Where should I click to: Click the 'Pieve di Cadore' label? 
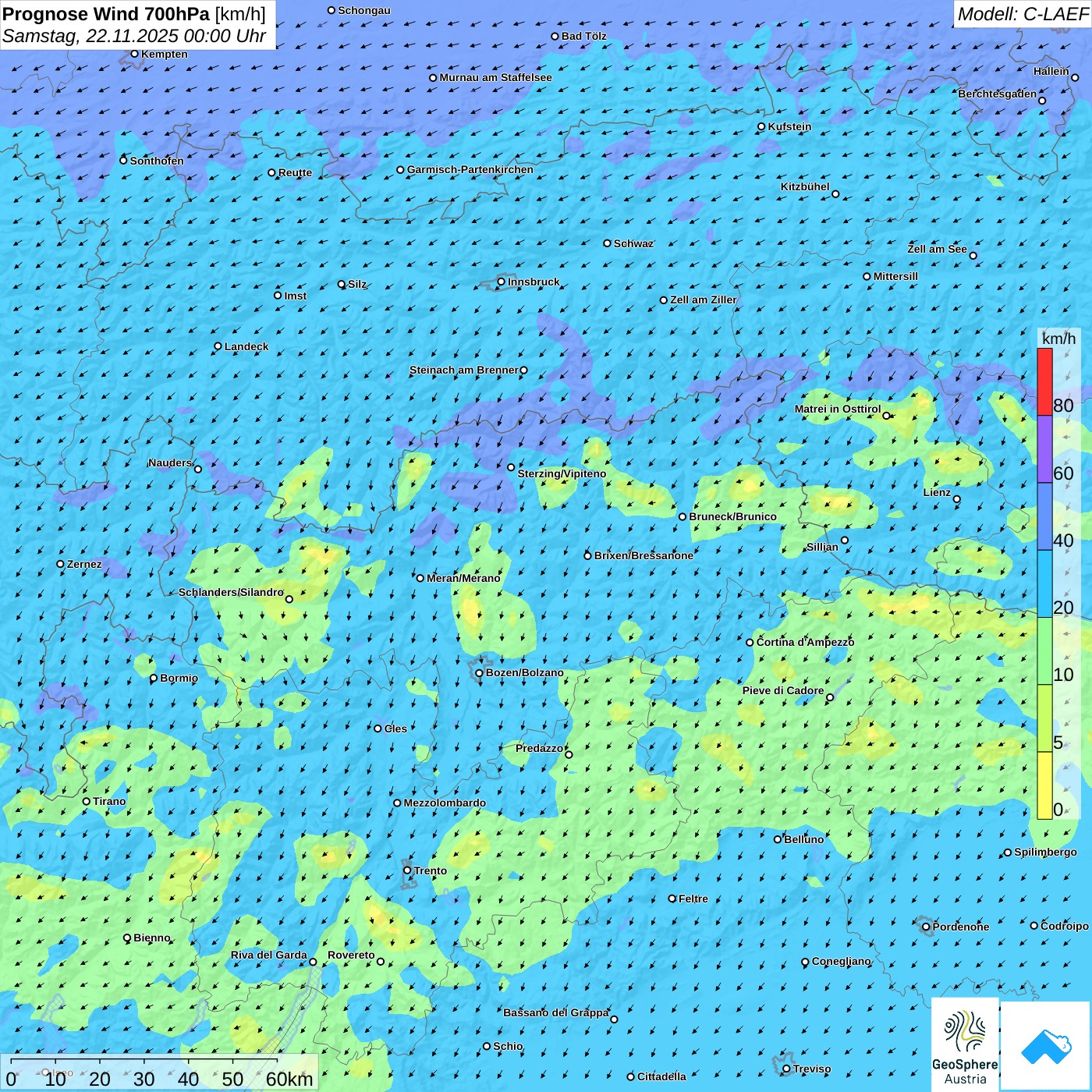pyautogui.click(x=783, y=690)
